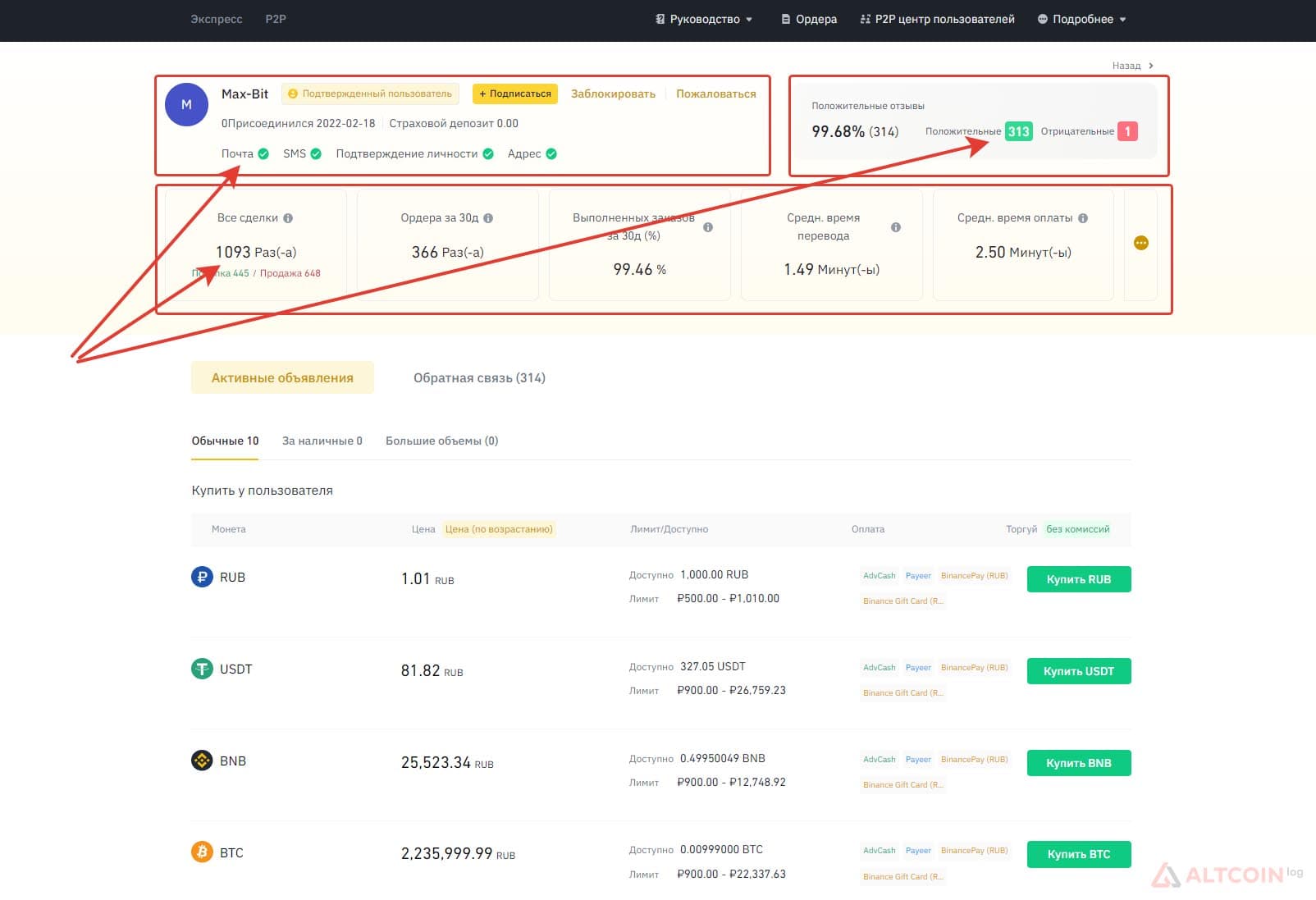Select the Активные объявления tab
Screen dimensions: 1316x900
pyautogui.click(x=282, y=377)
